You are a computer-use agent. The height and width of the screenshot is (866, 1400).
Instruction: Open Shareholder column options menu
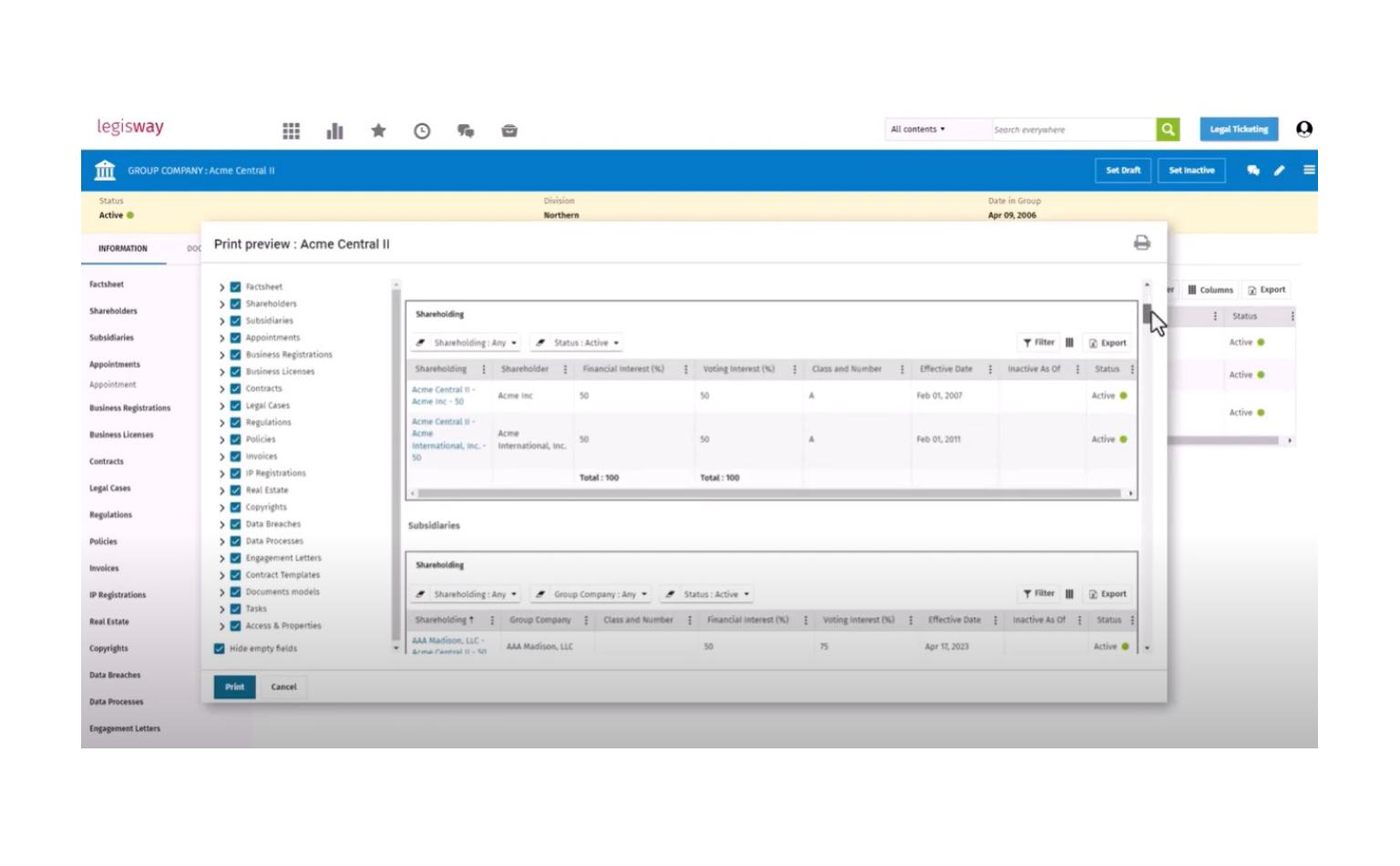(x=565, y=369)
